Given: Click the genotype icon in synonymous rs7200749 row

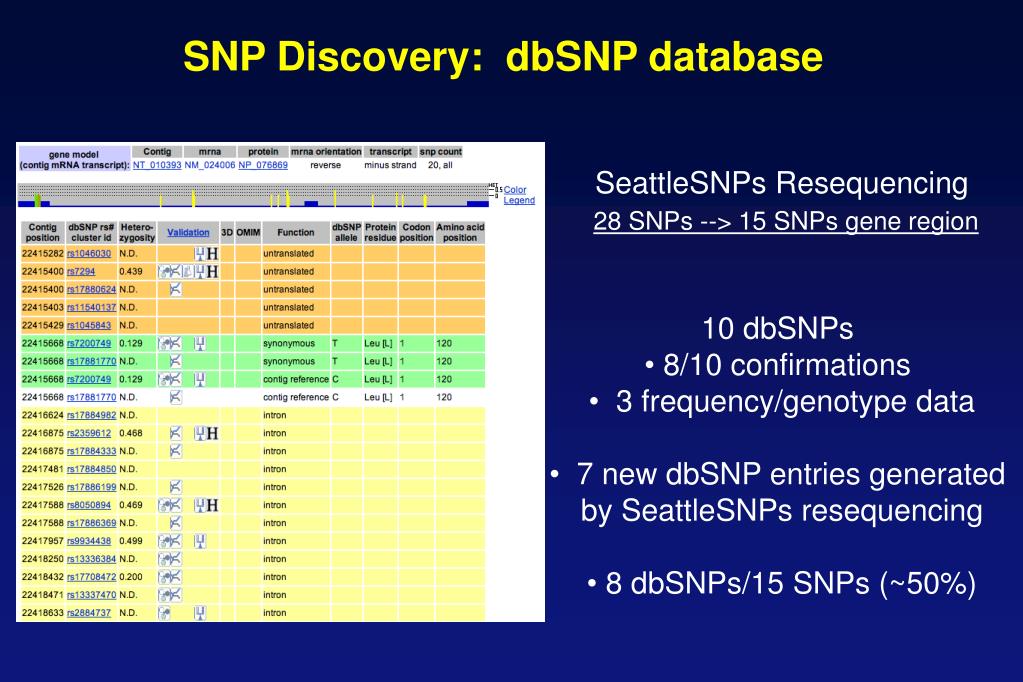Looking at the screenshot, I should 200,343.
